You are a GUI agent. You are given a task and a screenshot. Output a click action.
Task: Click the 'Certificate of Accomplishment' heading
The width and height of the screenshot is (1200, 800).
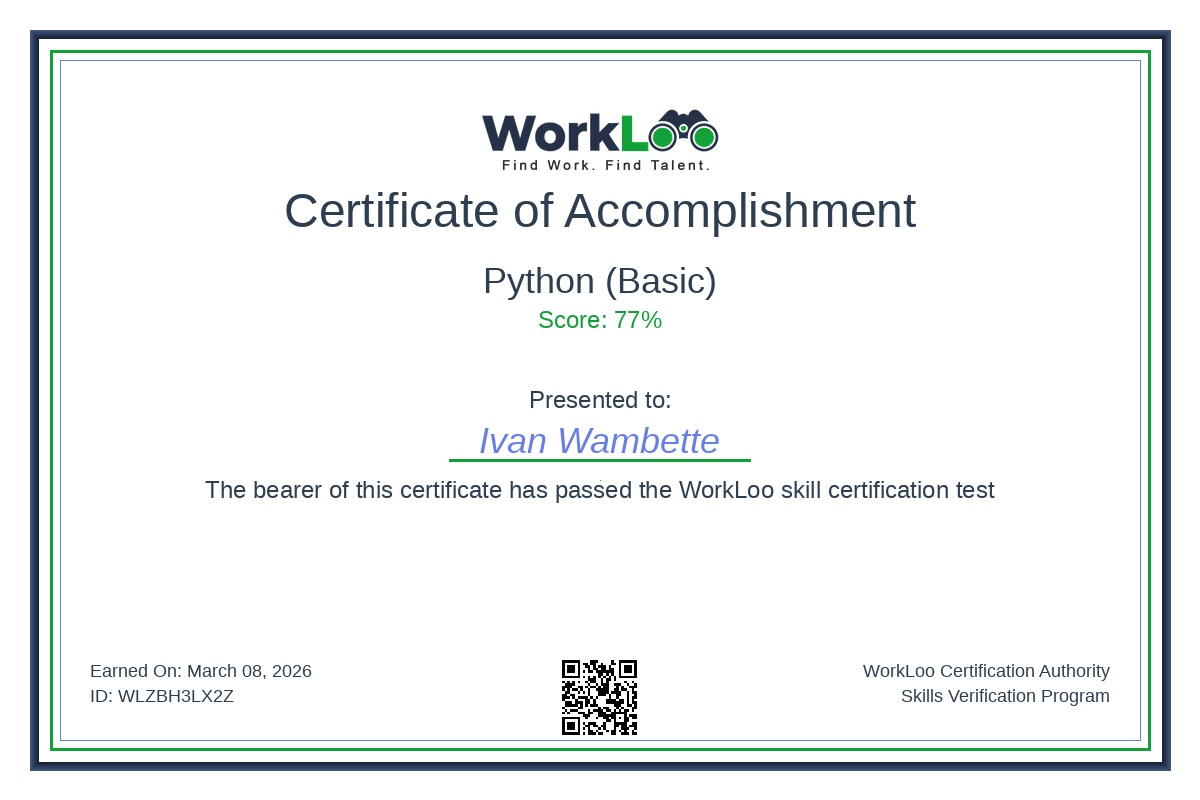tap(600, 211)
